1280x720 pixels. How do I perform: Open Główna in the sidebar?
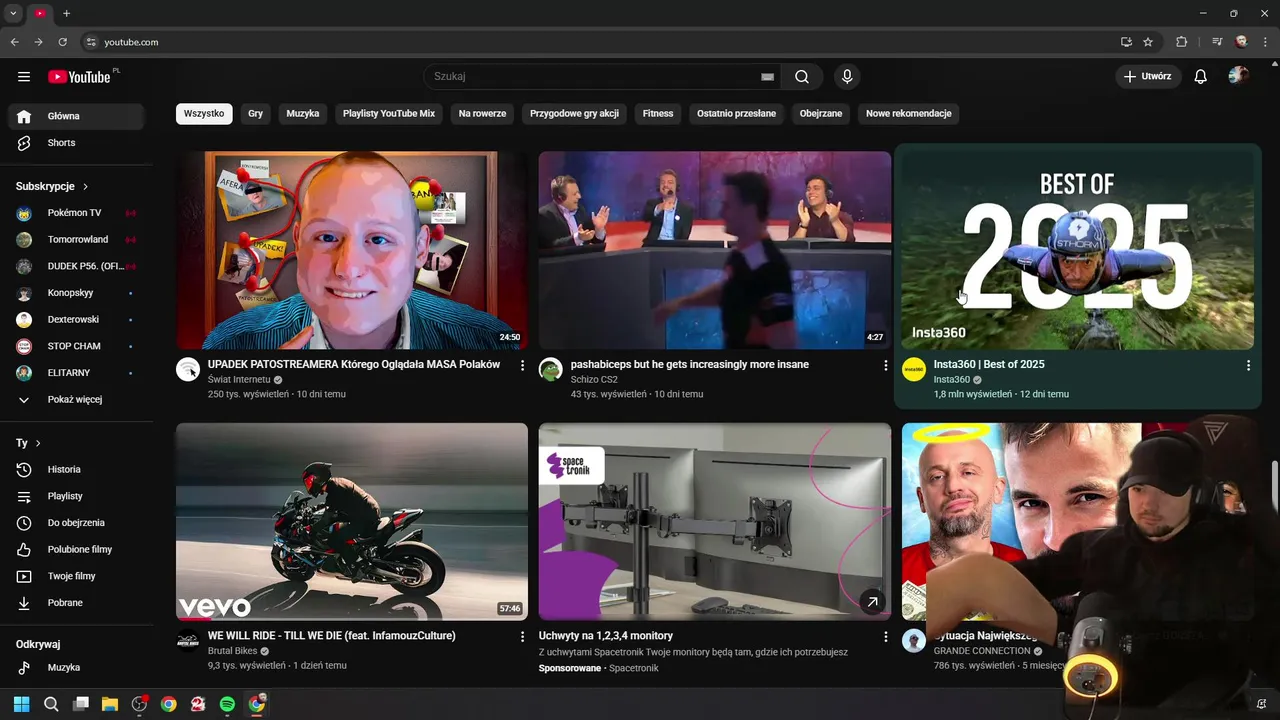(x=76, y=116)
